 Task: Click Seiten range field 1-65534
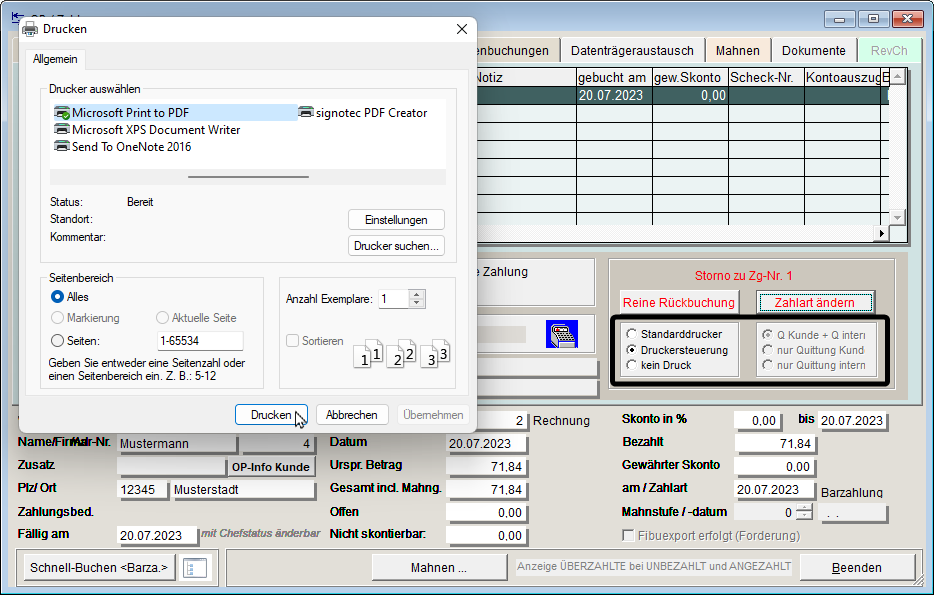(x=200, y=341)
